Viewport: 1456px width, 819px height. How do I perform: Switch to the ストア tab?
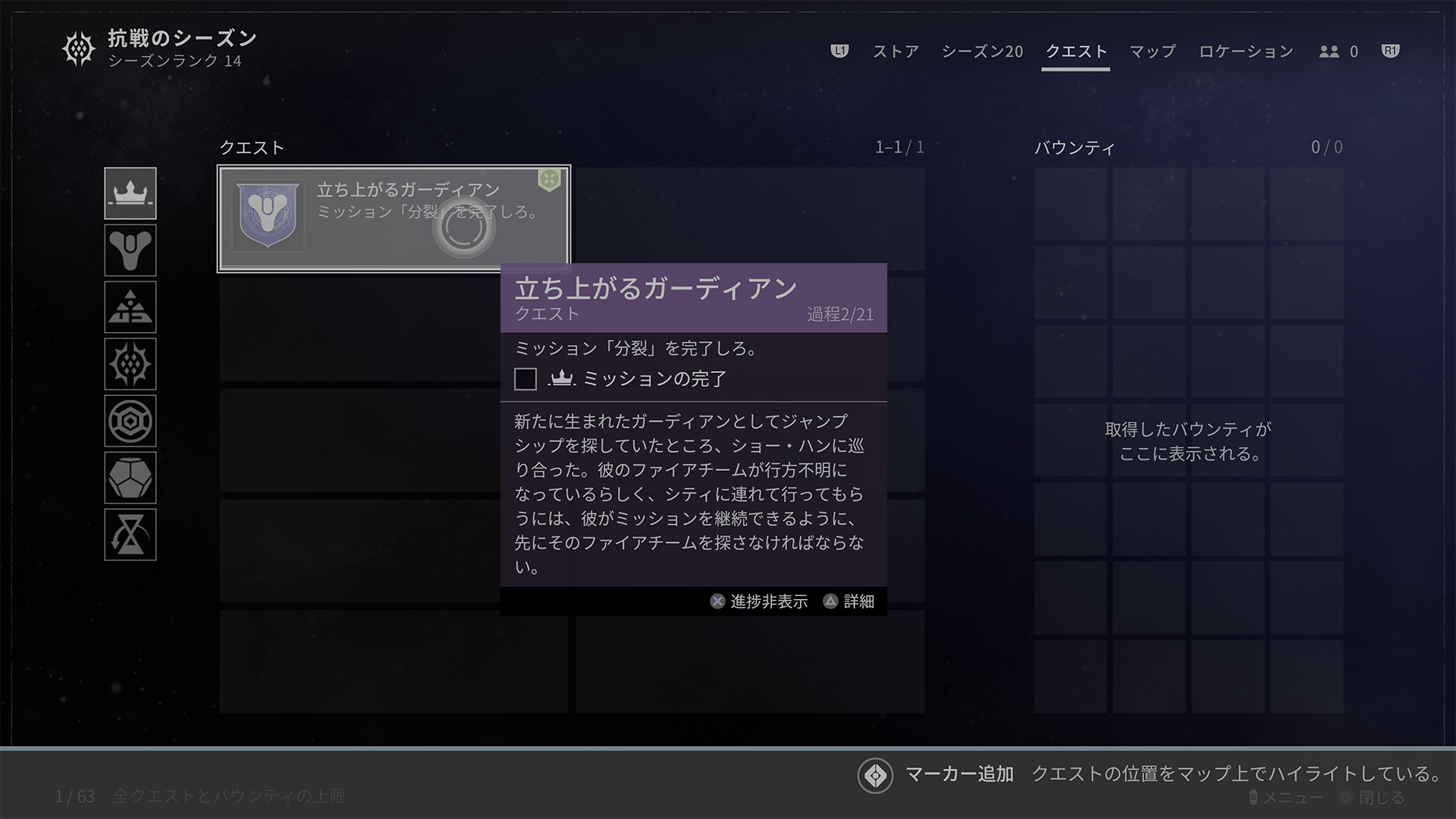click(896, 52)
